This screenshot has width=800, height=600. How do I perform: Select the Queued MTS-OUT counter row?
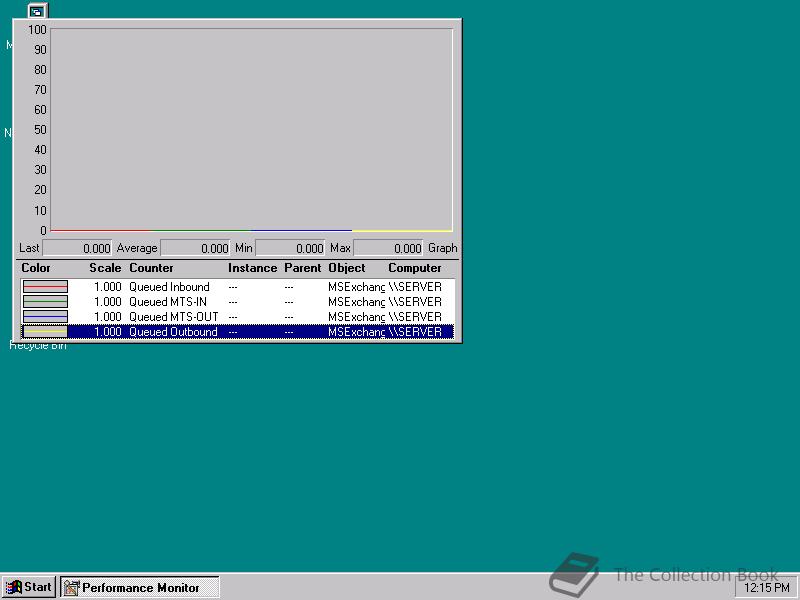pyautogui.click(x=238, y=317)
